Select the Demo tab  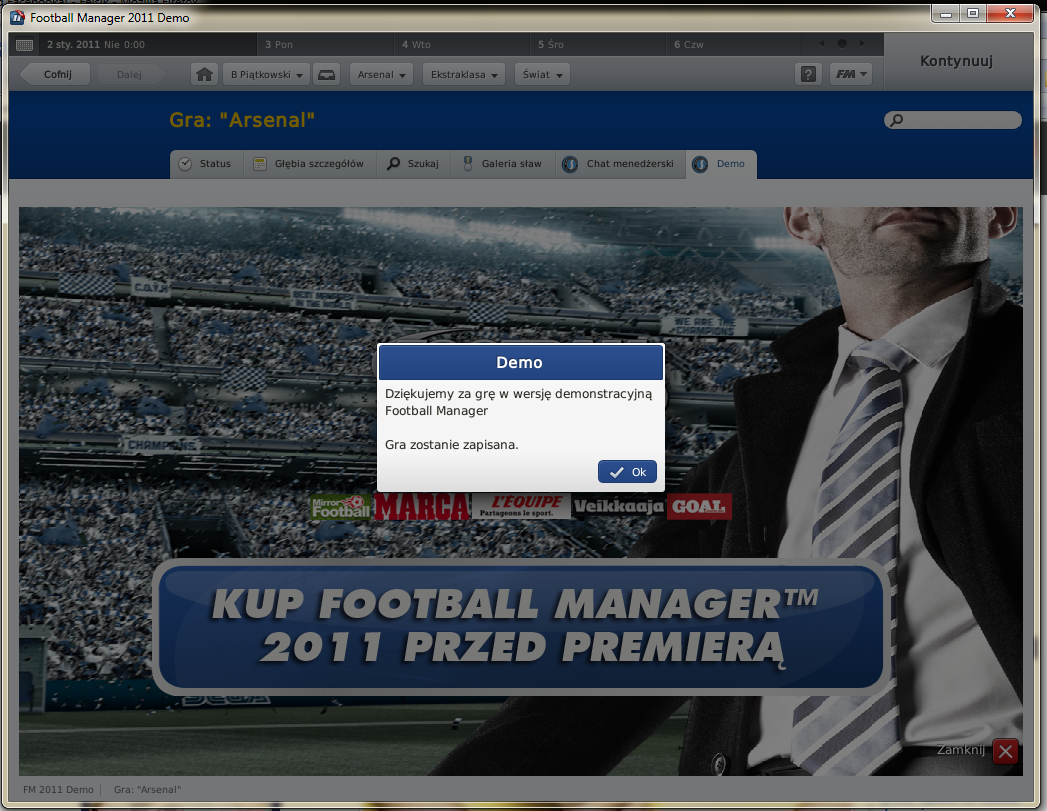(721, 164)
